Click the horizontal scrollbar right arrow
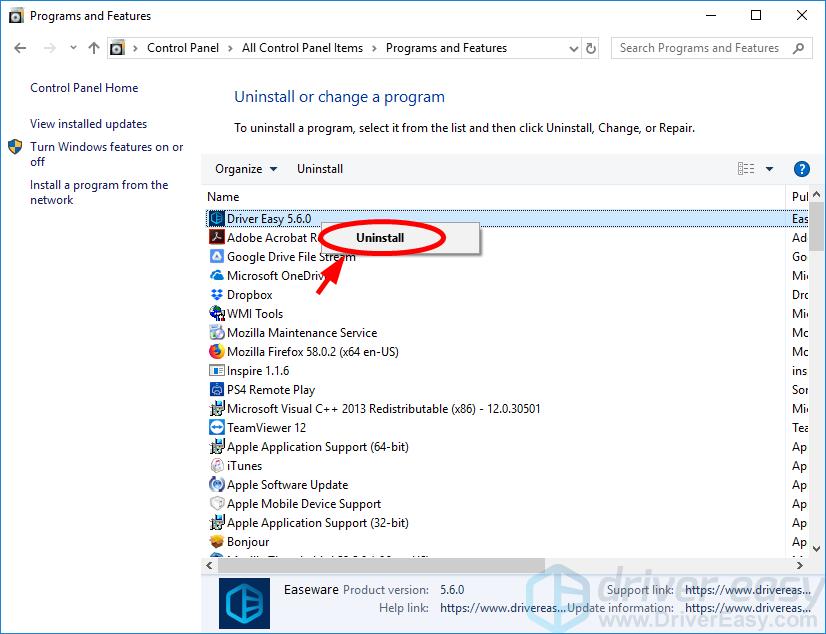The width and height of the screenshot is (826, 634). pos(800,566)
